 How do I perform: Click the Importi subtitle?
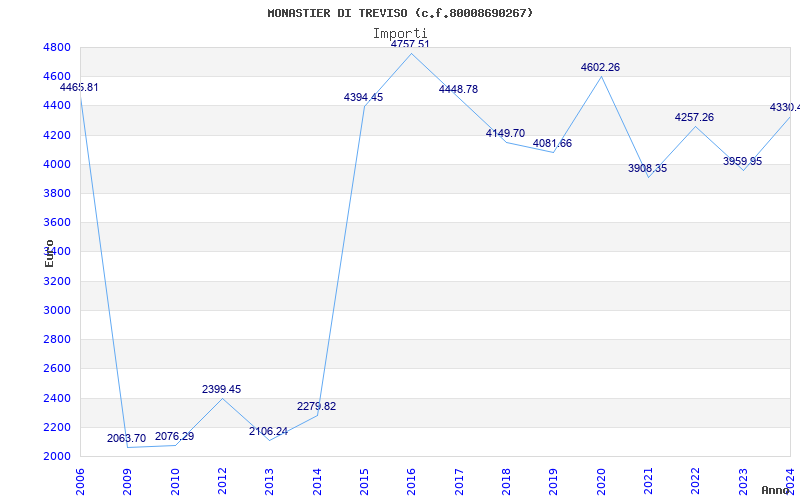pyautogui.click(x=399, y=33)
